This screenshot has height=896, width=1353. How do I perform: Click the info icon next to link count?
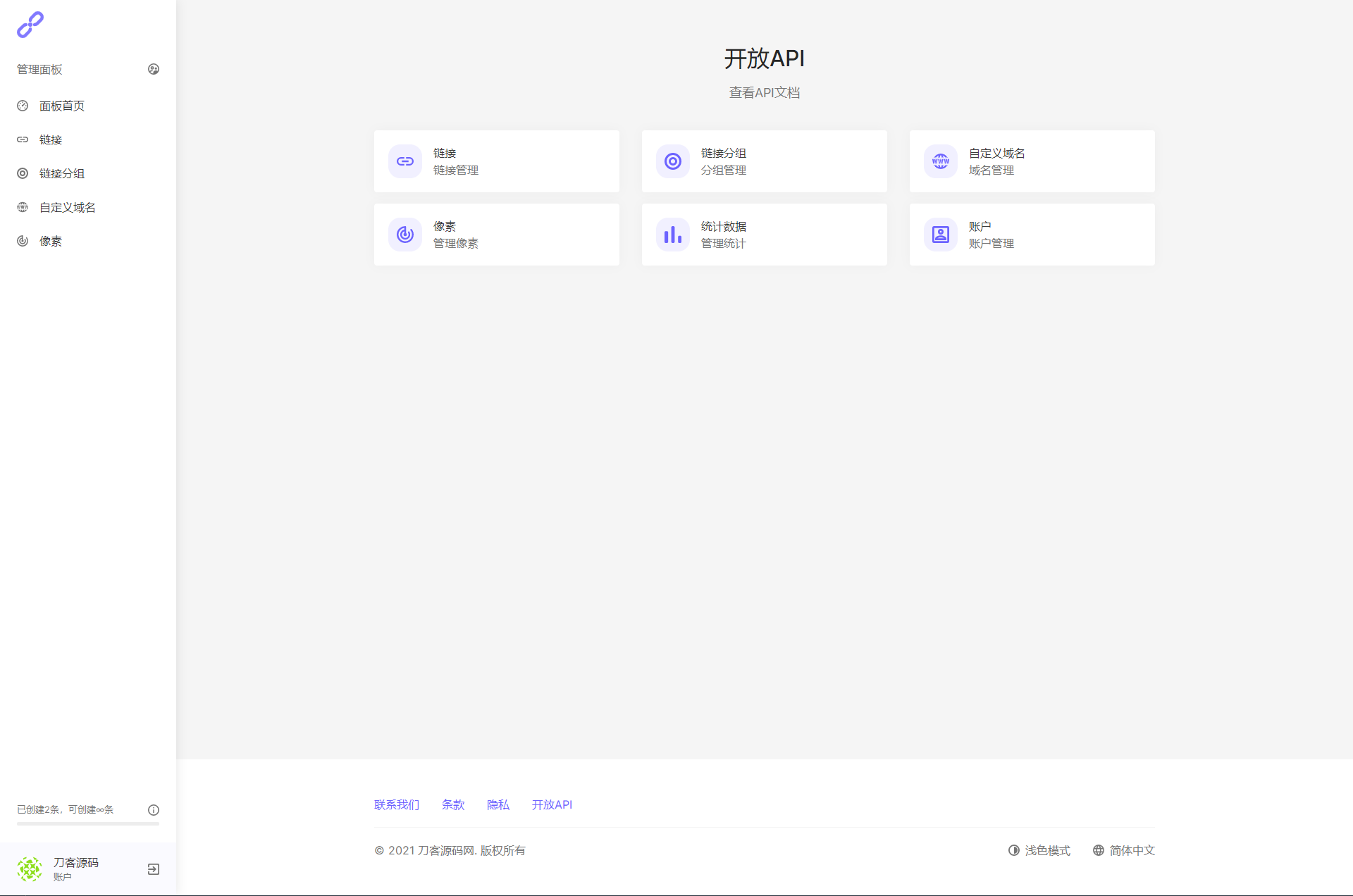[x=153, y=810]
